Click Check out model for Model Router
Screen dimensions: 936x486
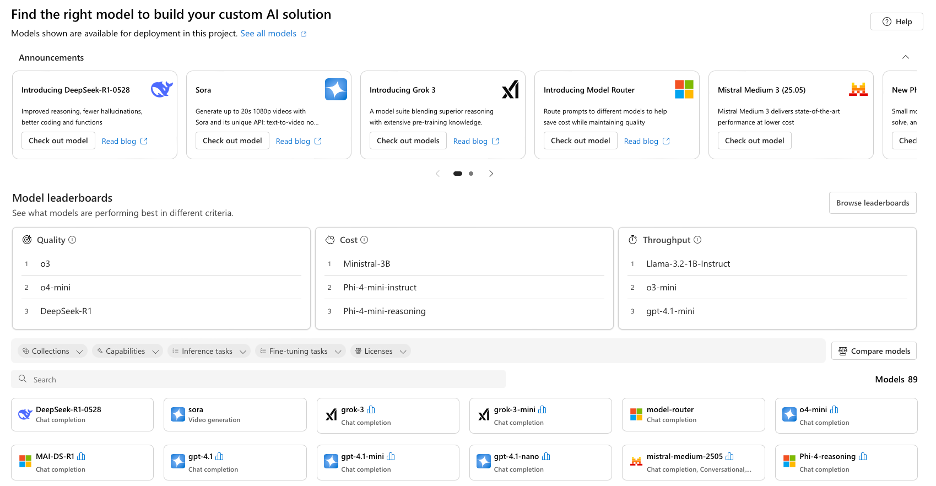coord(580,140)
